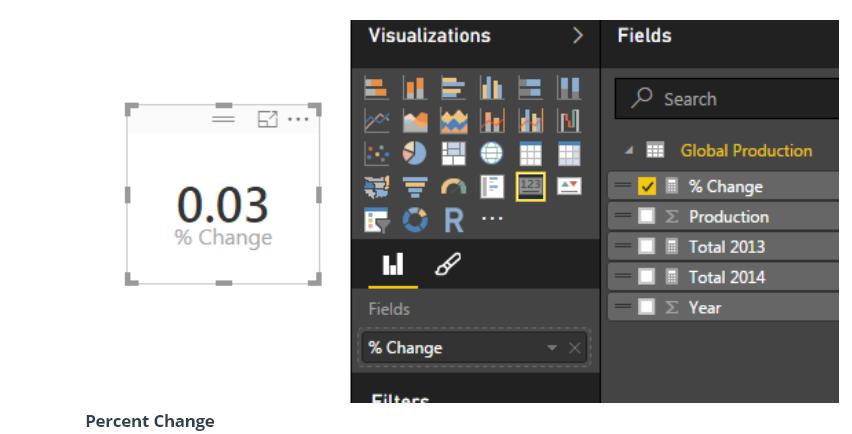Collapse the Global Production table

[x=630, y=151]
